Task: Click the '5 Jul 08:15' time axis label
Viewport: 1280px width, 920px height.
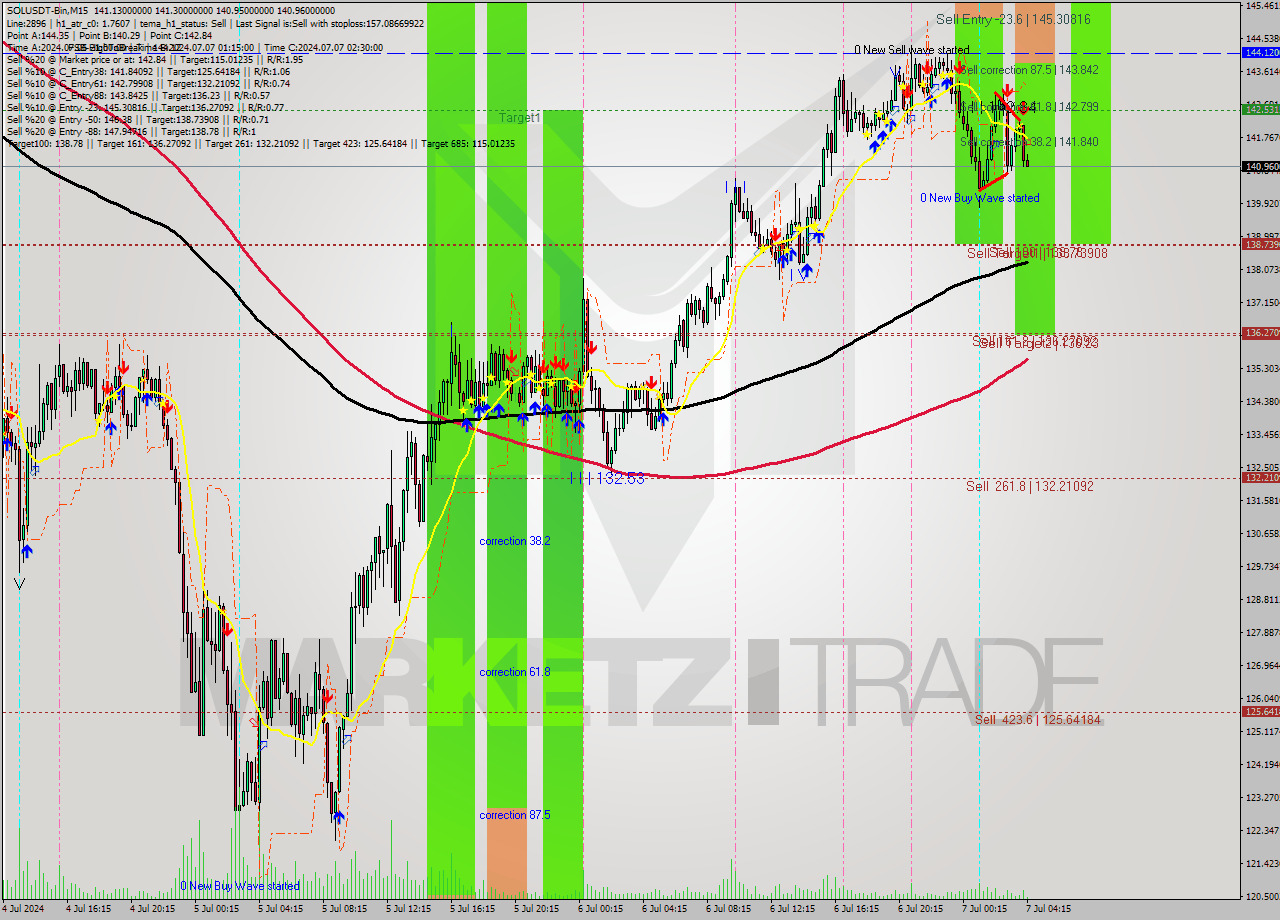Action: (344, 910)
